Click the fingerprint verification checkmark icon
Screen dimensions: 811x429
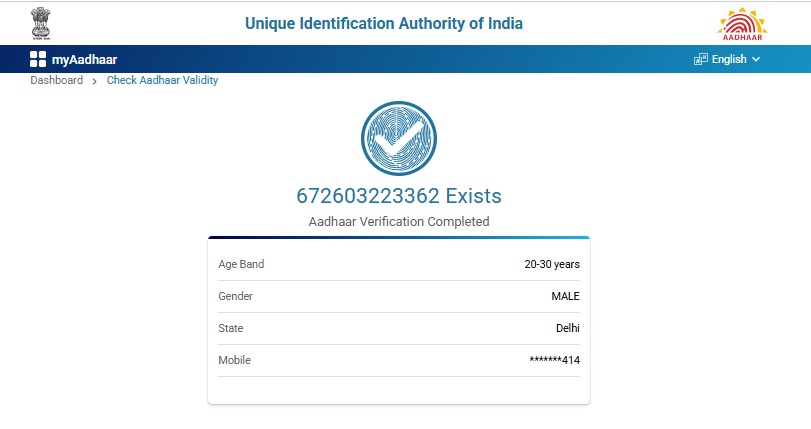coord(399,140)
